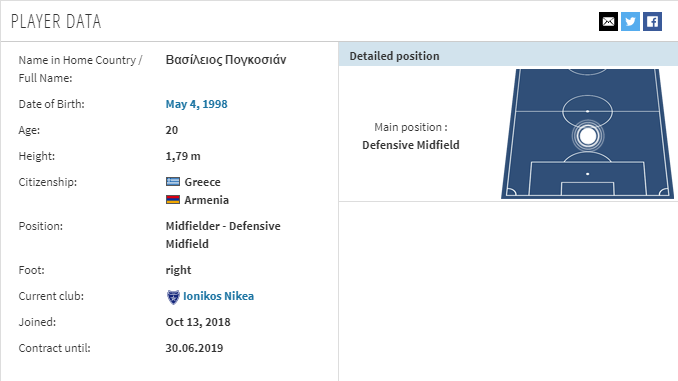Select the Greek name Βασίλειος Πογκοσιάν
This screenshot has width=678, height=381.
pyautogui.click(x=226, y=60)
